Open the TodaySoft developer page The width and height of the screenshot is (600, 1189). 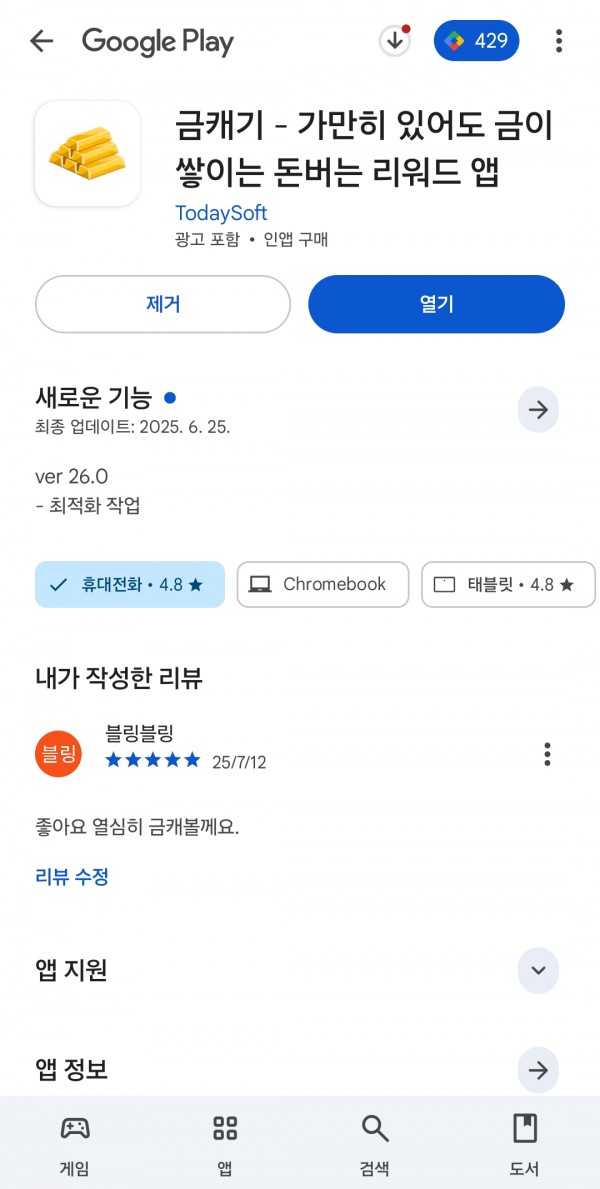tap(221, 212)
